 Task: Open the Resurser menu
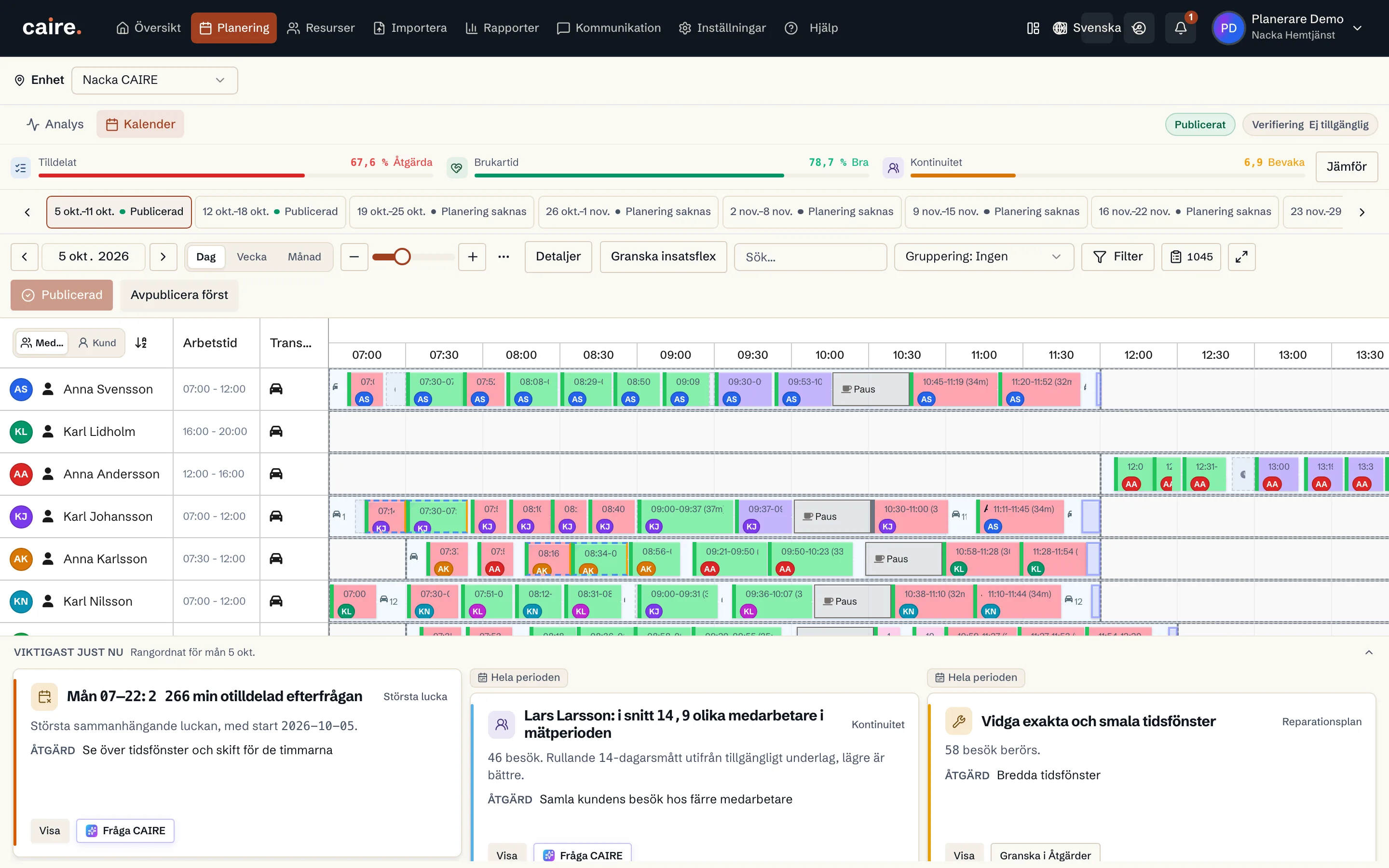point(321,28)
